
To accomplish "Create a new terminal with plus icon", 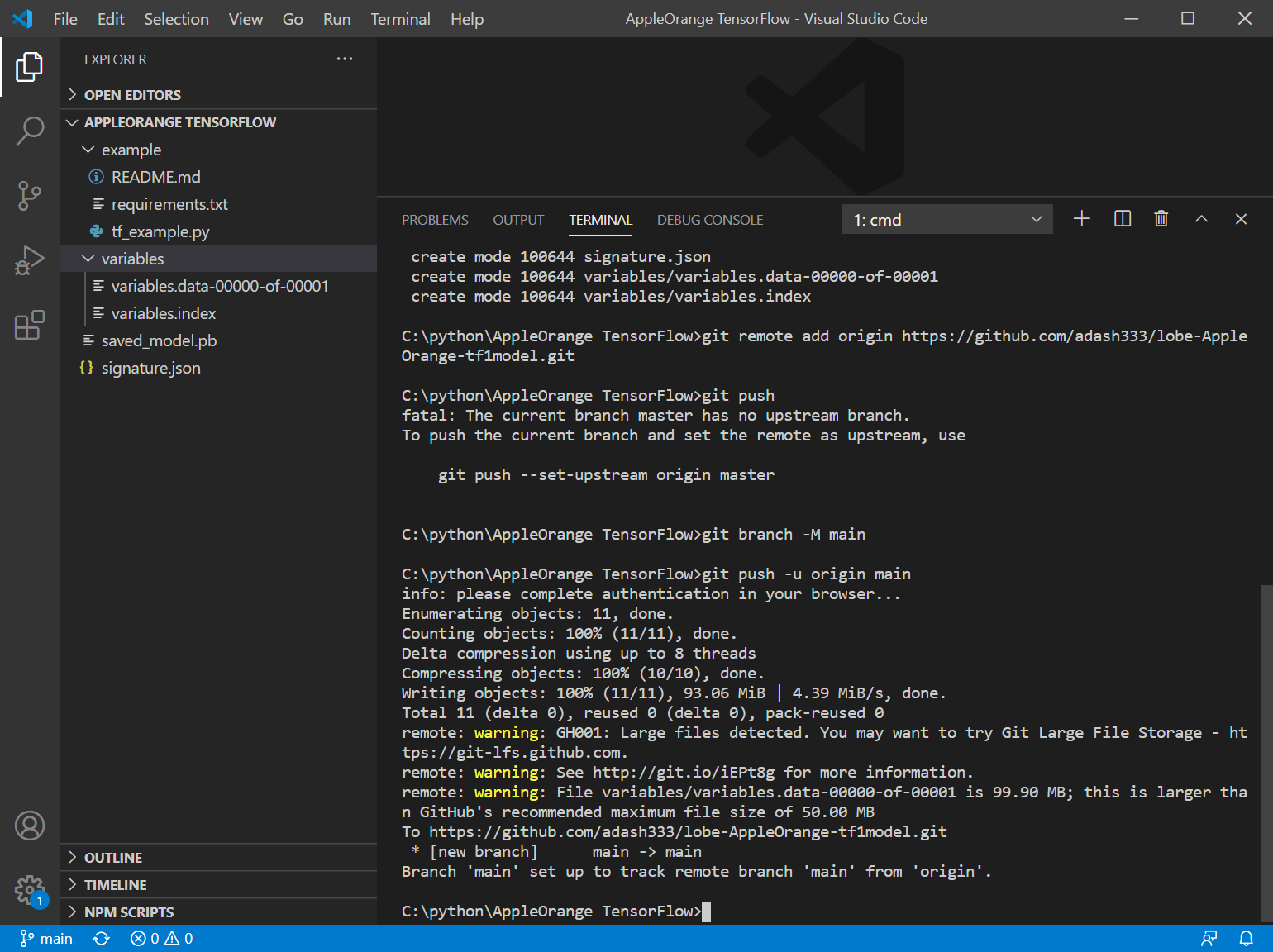I will 1081,219.
